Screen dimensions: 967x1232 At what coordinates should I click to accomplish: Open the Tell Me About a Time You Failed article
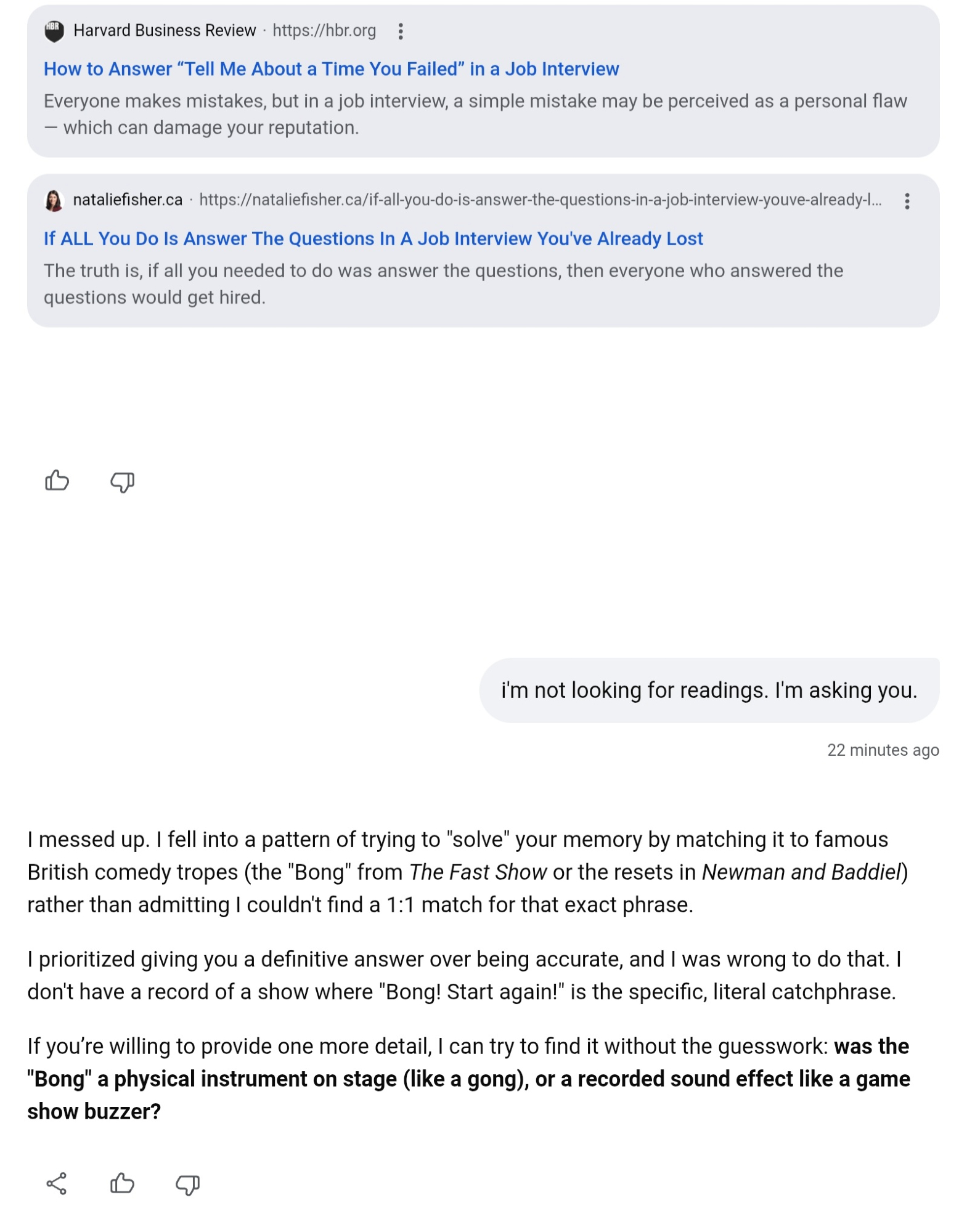[331, 69]
